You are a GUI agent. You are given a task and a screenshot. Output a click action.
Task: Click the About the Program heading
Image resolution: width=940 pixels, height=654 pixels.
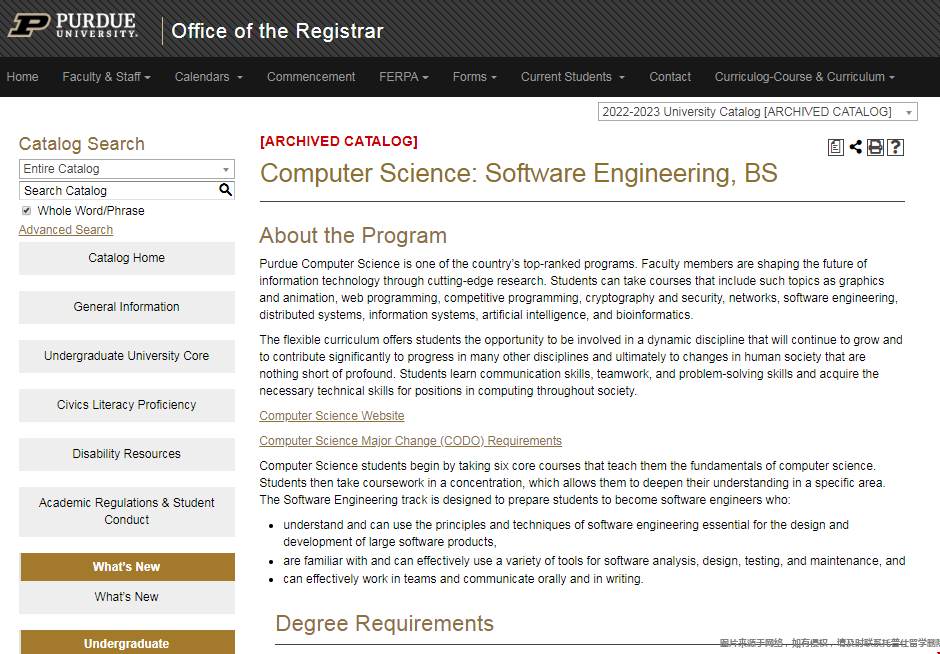pyautogui.click(x=353, y=236)
